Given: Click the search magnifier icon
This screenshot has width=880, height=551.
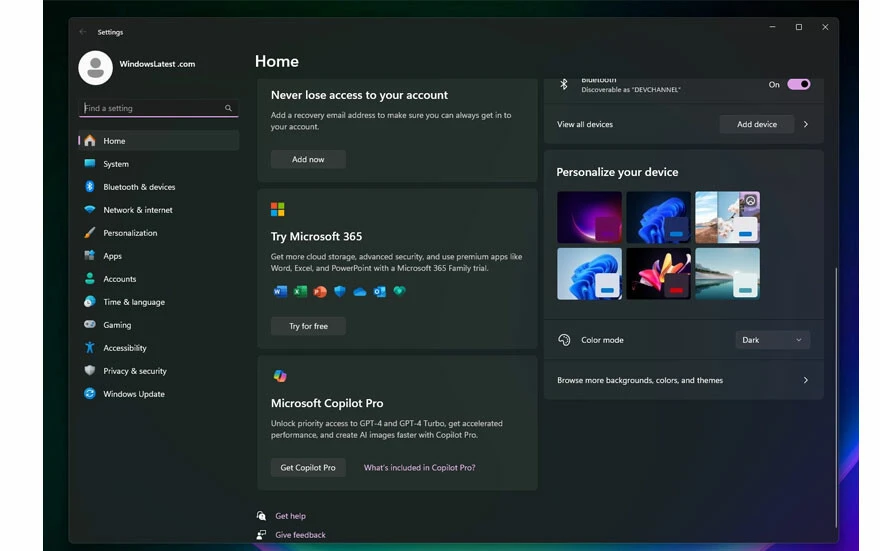Looking at the screenshot, I should pyautogui.click(x=228, y=108).
